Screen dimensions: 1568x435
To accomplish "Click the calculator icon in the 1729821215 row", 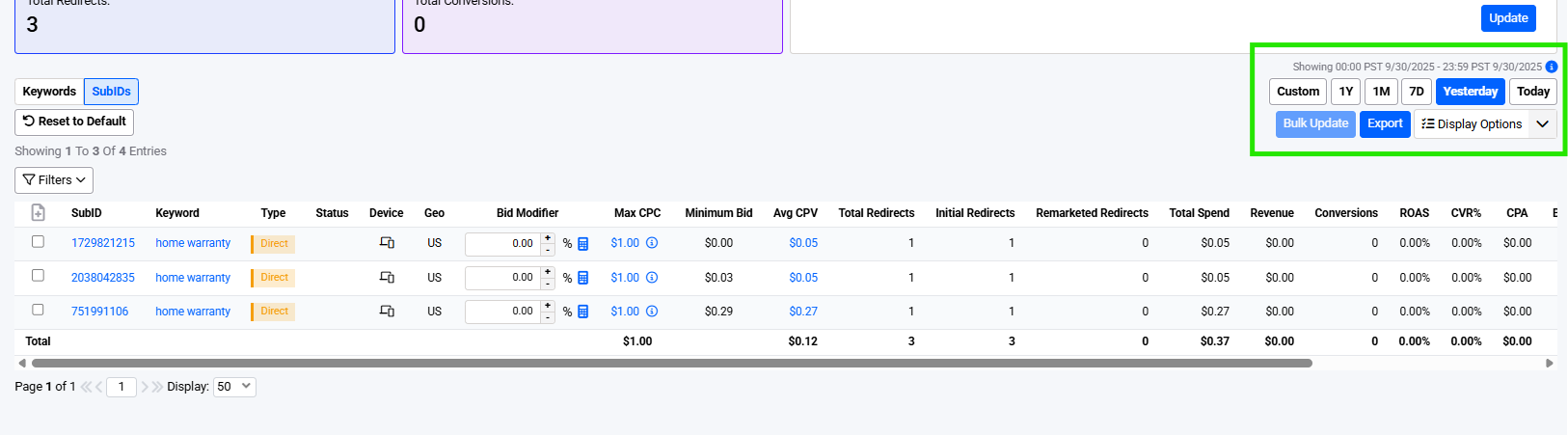I will (582, 243).
